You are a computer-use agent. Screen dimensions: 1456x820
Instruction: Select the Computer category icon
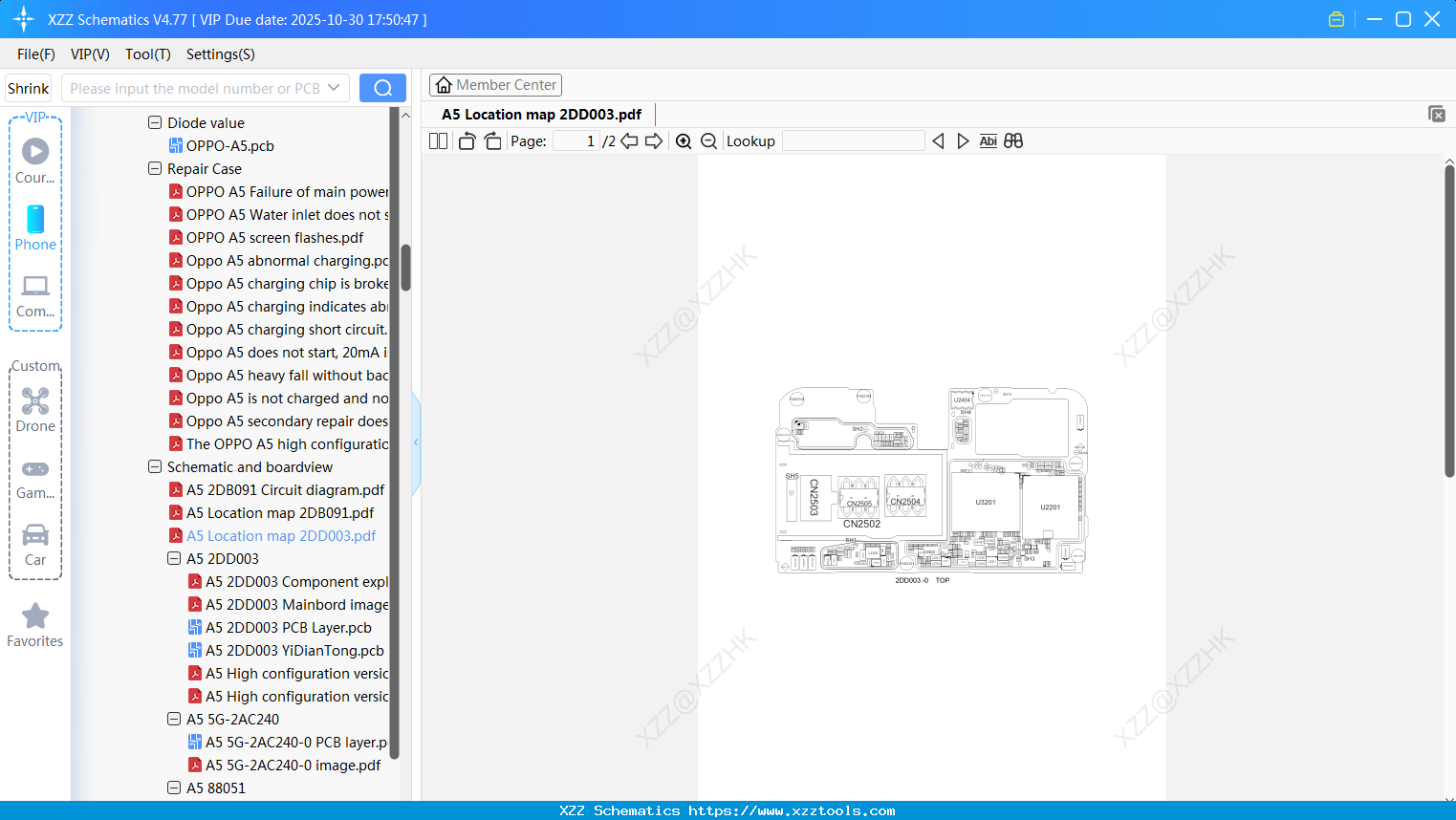coord(35,296)
